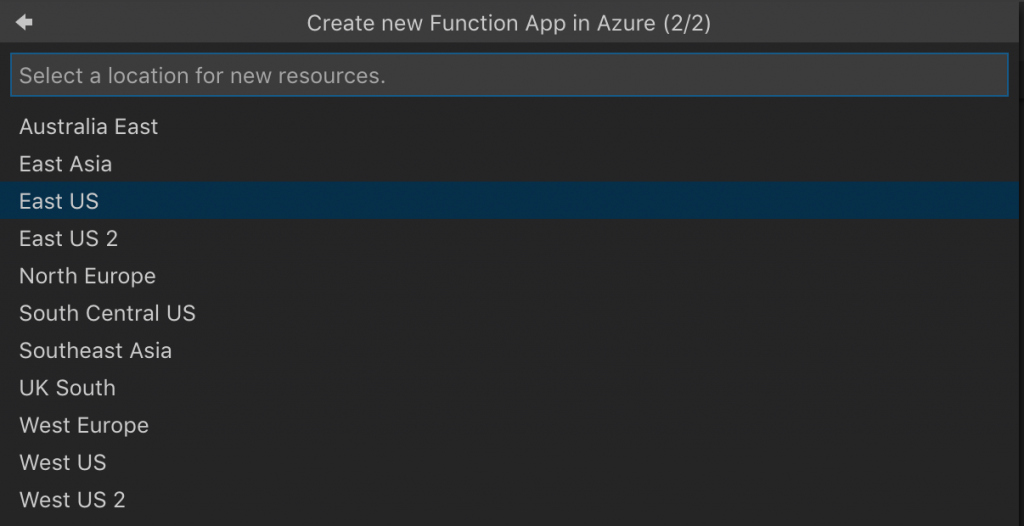Viewport: 1024px width, 526px height.
Task: Select Australia East location
Action: 89,127
